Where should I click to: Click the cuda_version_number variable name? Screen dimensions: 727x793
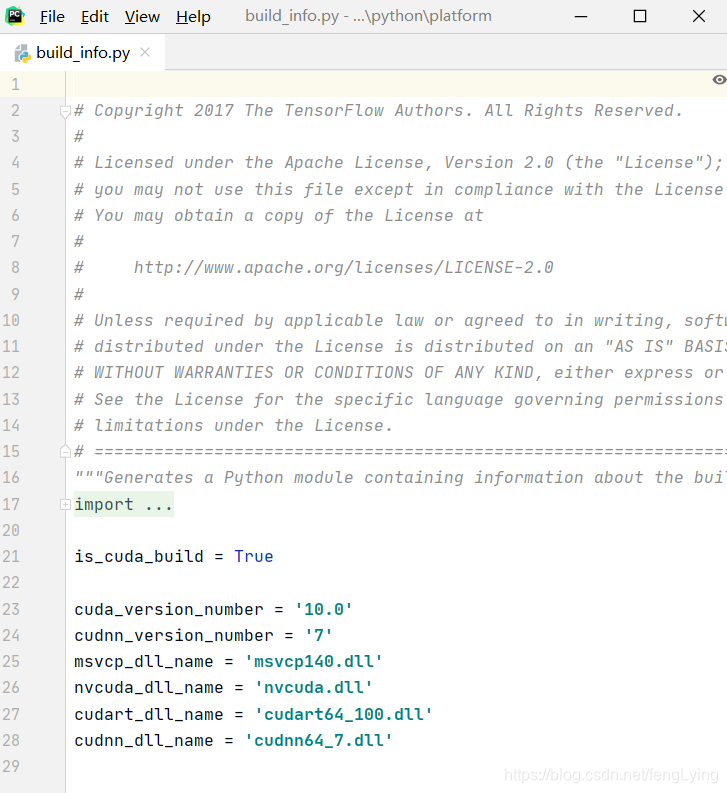pyautogui.click(x=169, y=609)
